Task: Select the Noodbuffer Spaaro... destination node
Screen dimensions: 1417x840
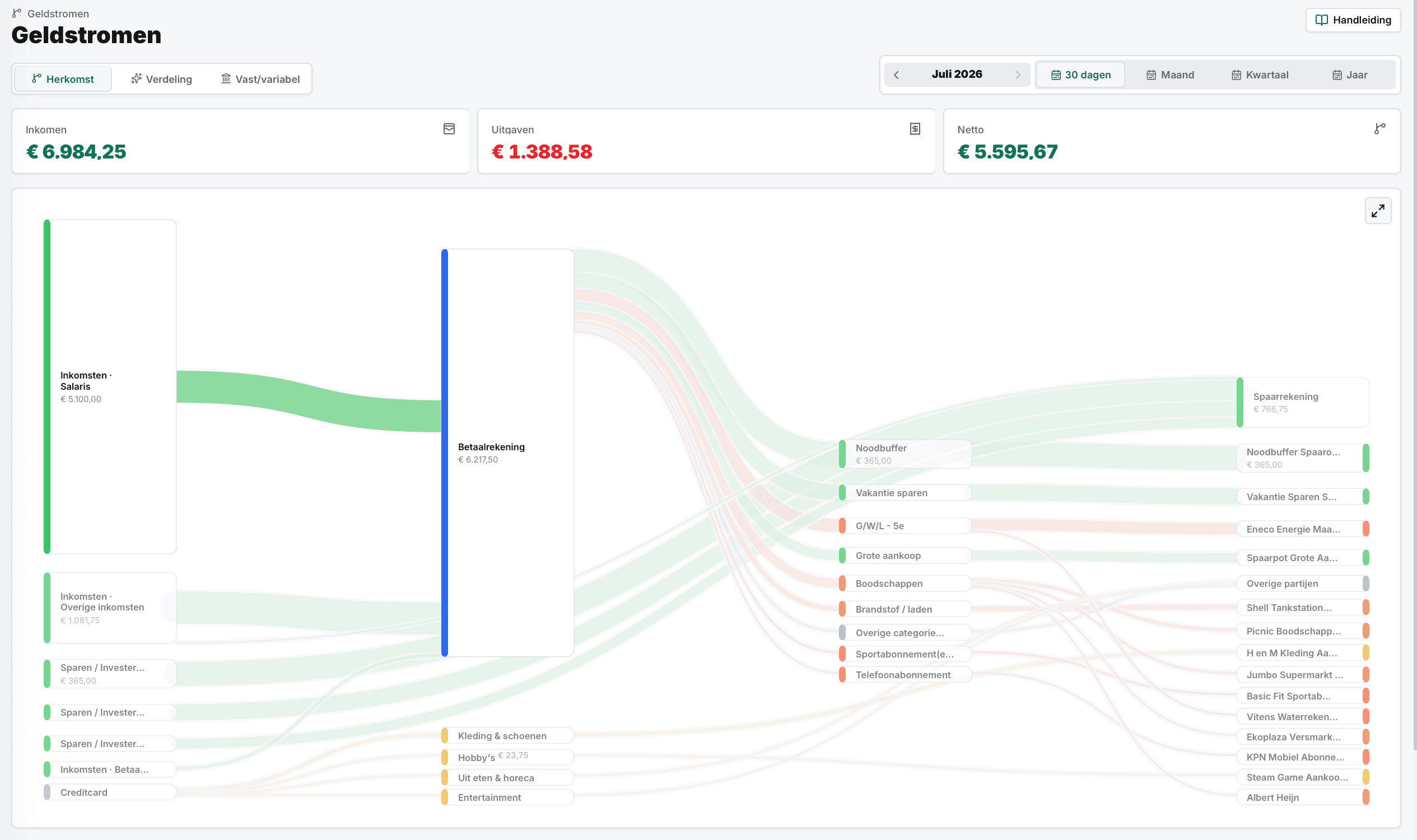Action: [x=1303, y=458]
